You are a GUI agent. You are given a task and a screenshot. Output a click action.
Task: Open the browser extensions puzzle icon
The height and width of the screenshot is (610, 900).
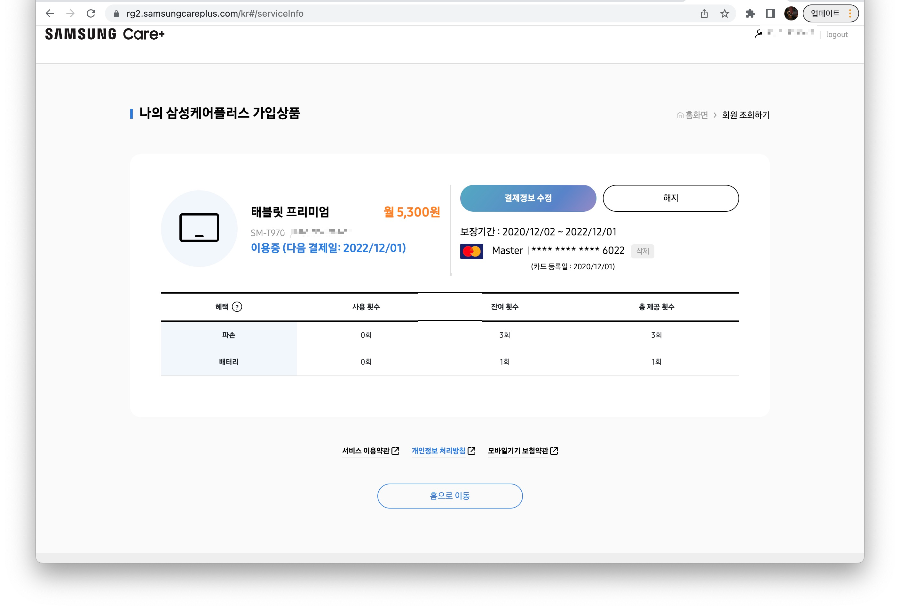[749, 13]
